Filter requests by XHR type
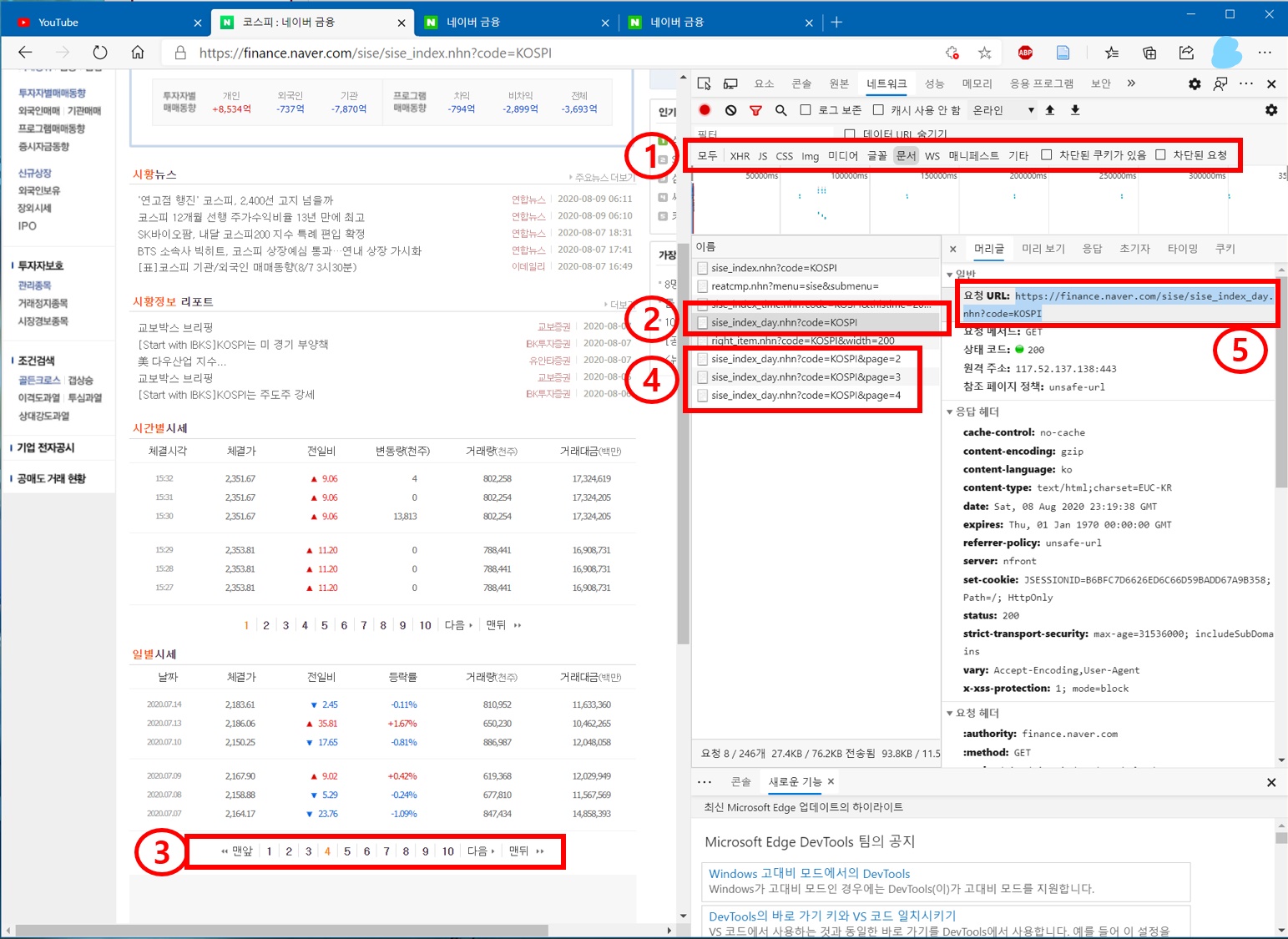 point(740,156)
